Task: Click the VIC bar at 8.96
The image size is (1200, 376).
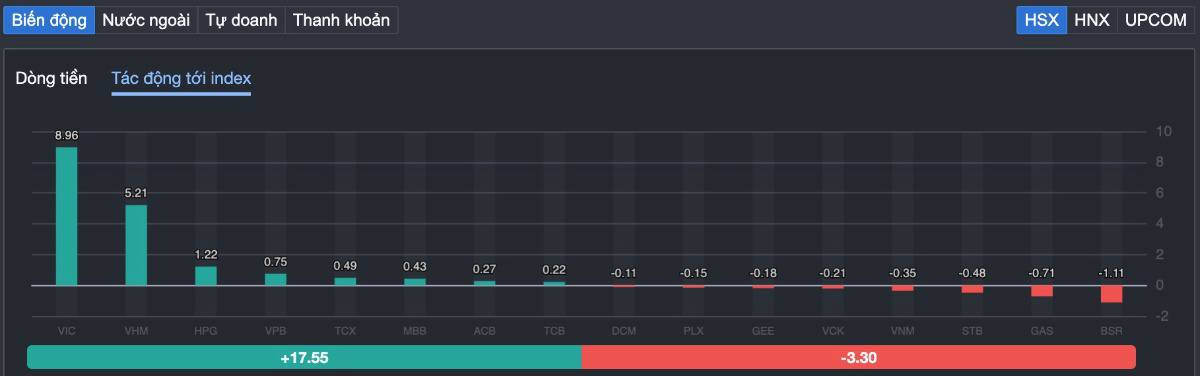Action: [x=66, y=216]
